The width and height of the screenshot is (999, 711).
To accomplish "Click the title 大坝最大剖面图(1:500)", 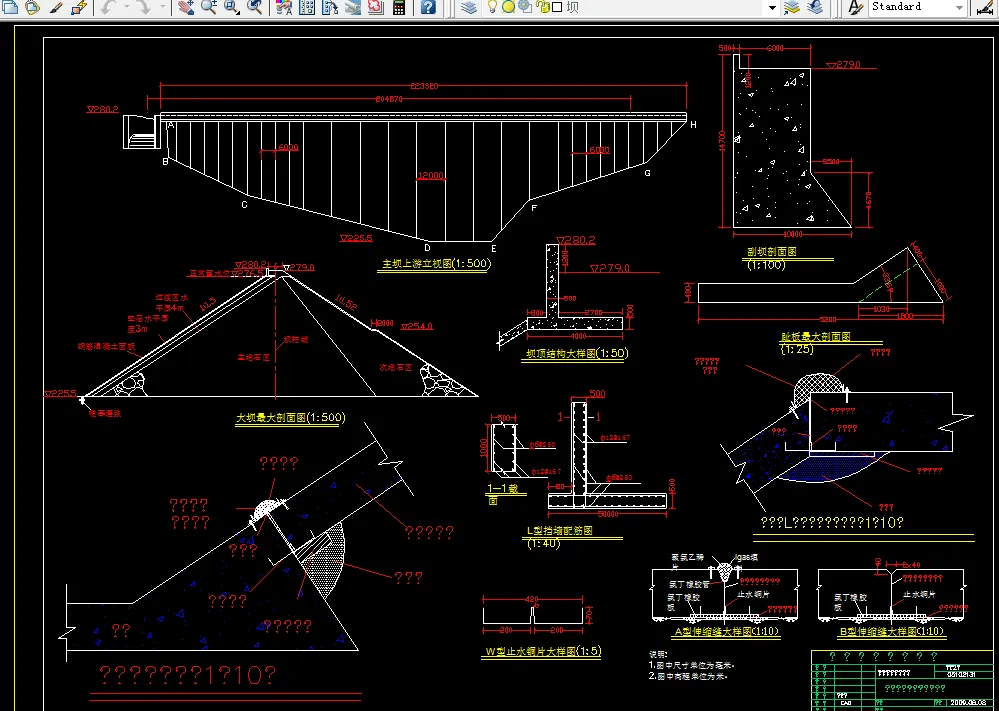I will click(291, 418).
